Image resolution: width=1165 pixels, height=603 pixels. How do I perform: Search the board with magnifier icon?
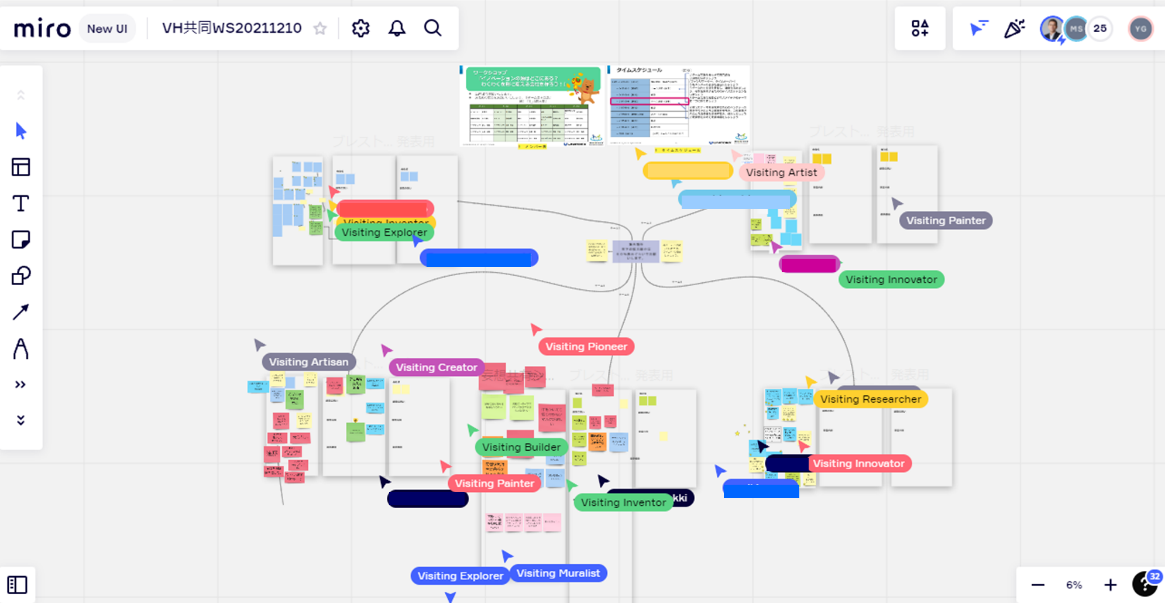pyautogui.click(x=433, y=28)
